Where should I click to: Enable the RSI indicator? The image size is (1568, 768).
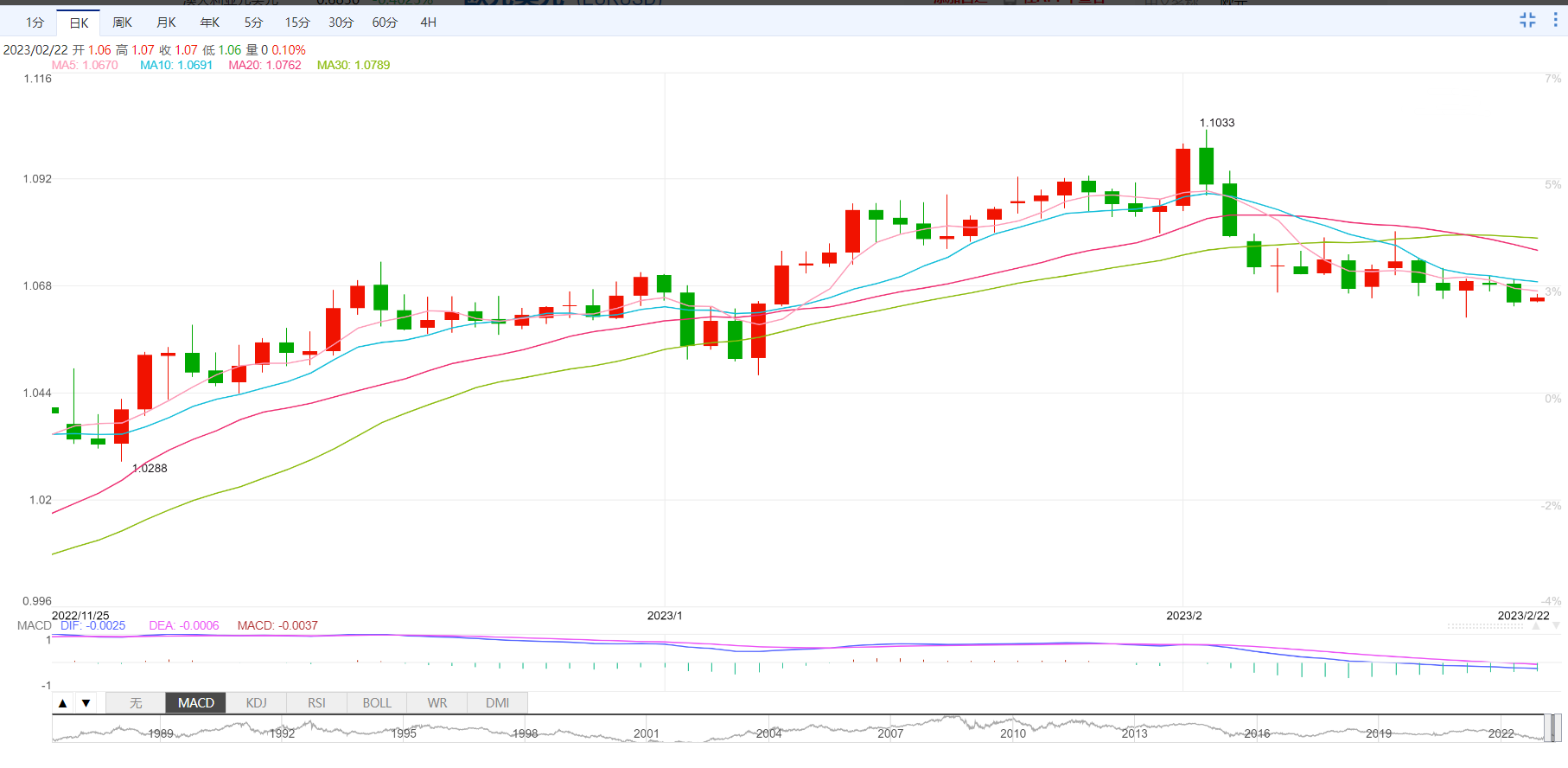316,703
